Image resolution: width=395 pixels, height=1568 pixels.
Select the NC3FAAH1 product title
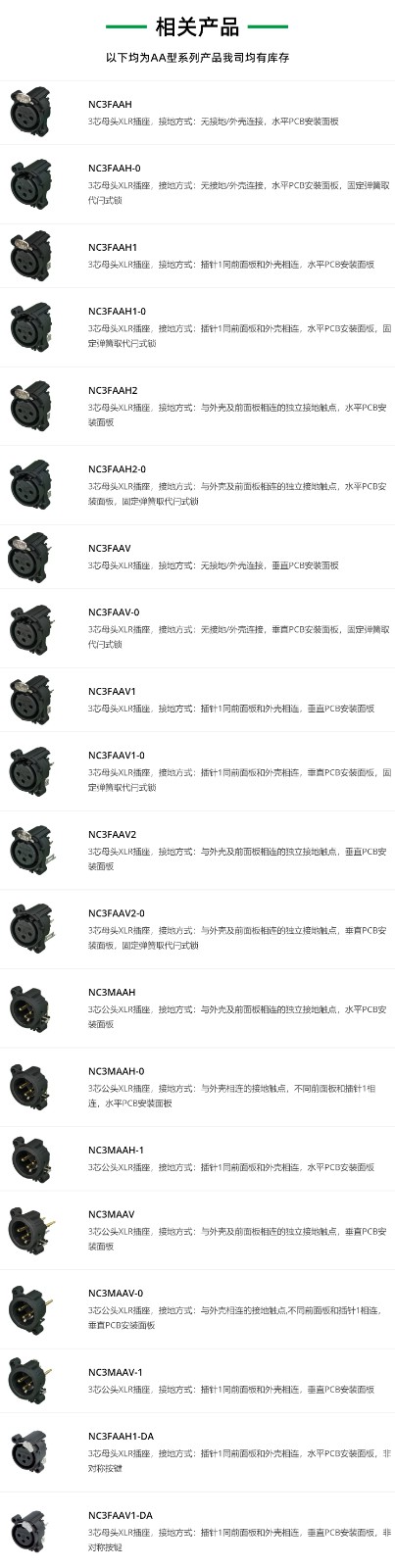pos(113,247)
